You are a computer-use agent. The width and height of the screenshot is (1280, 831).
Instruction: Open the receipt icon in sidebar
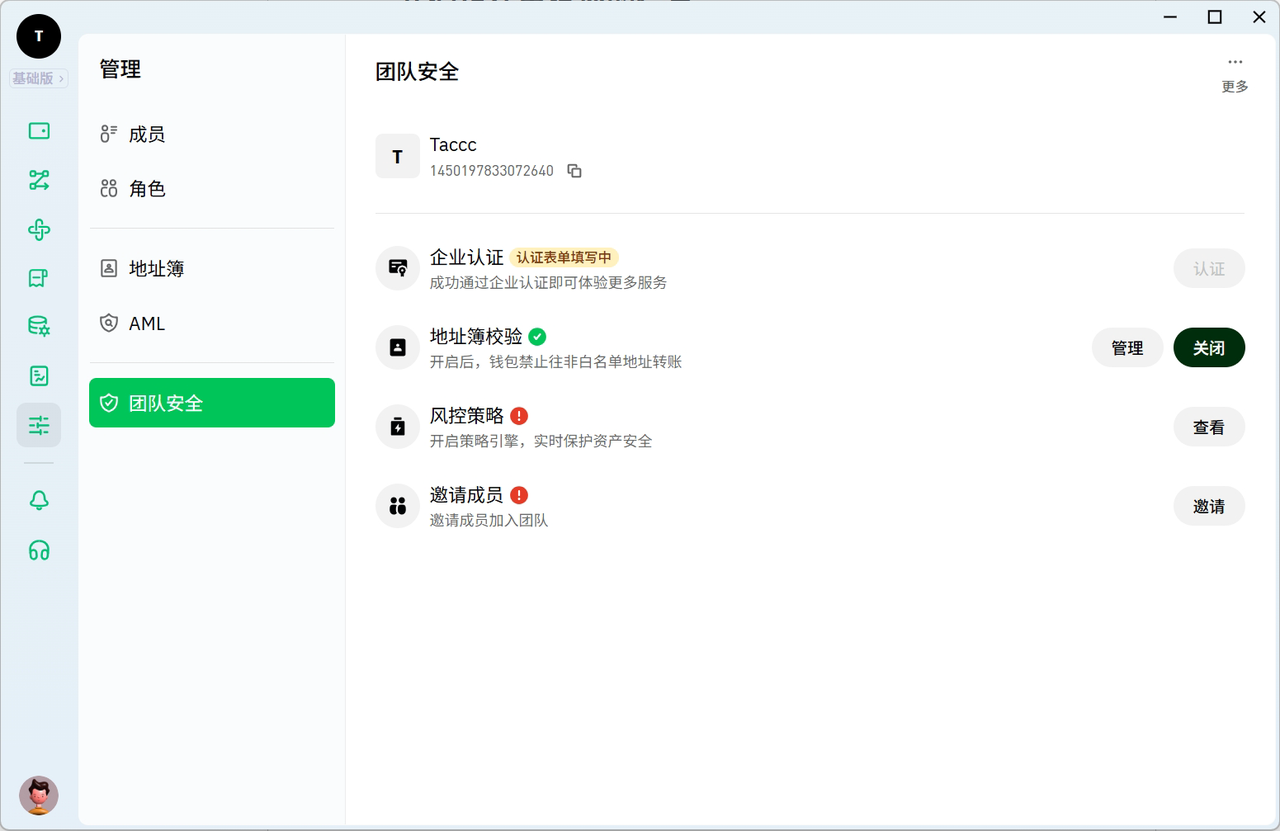pyautogui.click(x=39, y=278)
